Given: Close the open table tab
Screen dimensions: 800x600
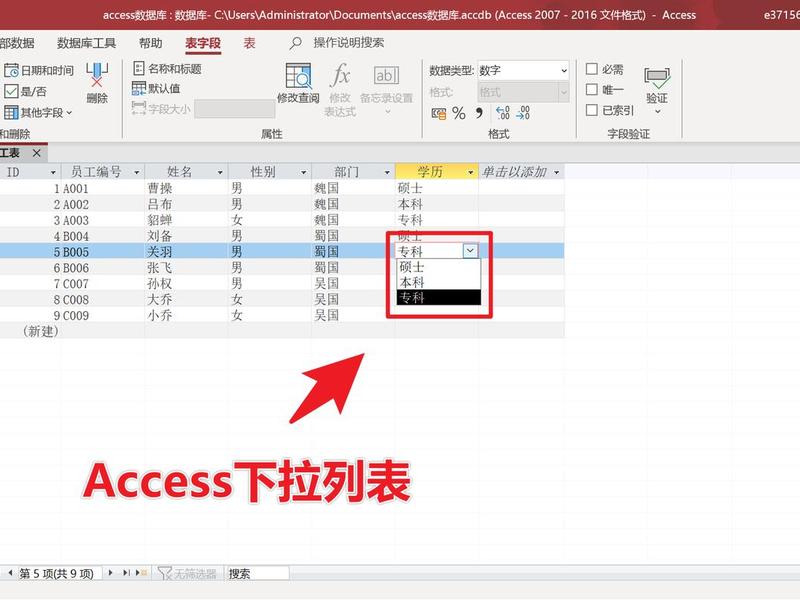Looking at the screenshot, I should [36, 153].
